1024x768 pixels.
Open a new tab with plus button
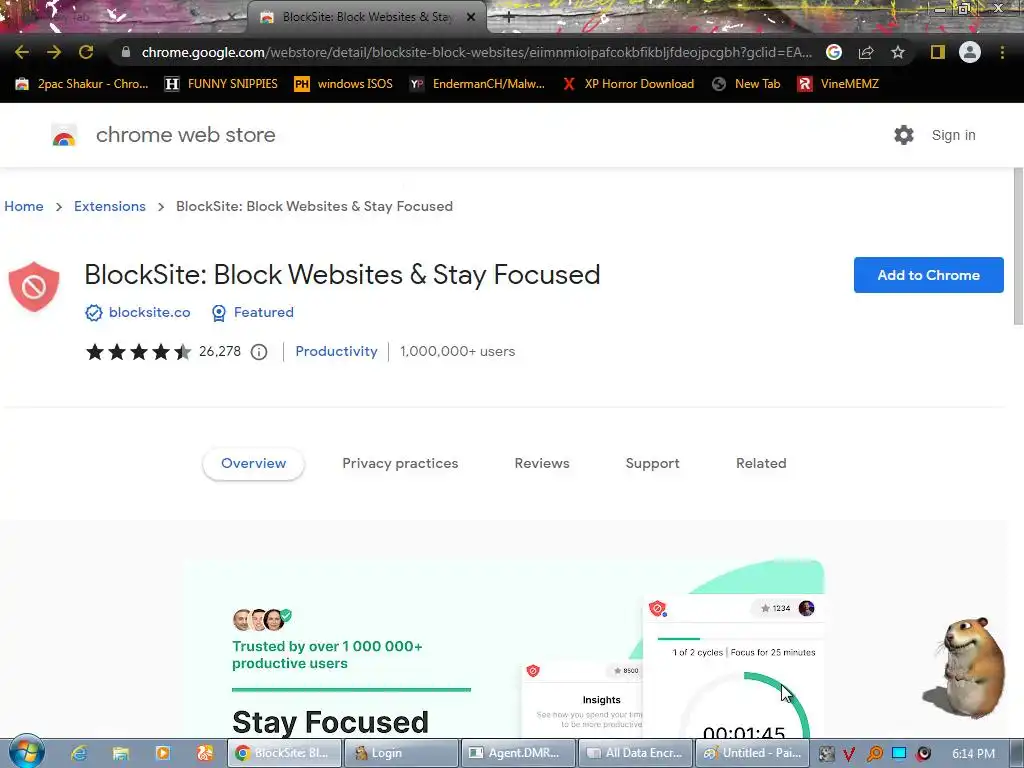tap(509, 17)
